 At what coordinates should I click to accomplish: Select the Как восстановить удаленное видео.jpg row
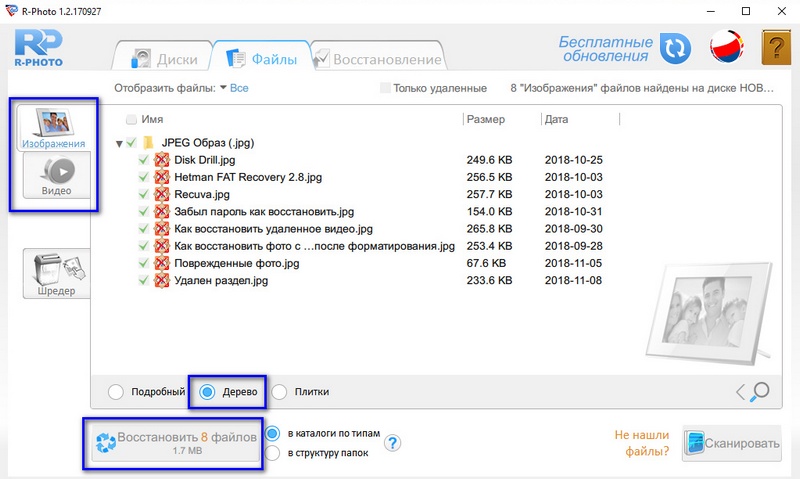click(273, 229)
